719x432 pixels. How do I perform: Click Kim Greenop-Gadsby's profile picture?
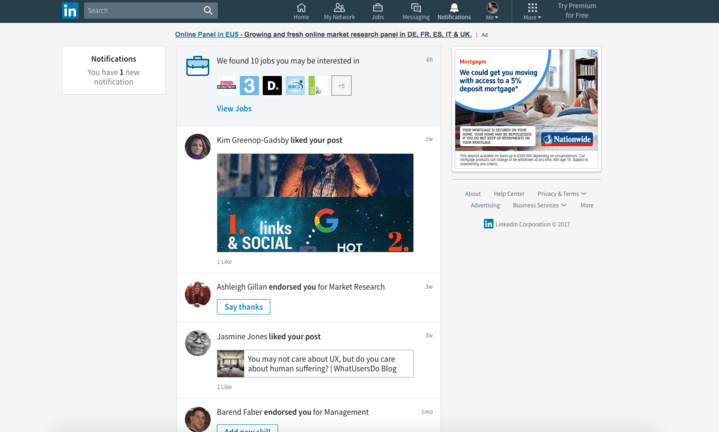[197, 147]
